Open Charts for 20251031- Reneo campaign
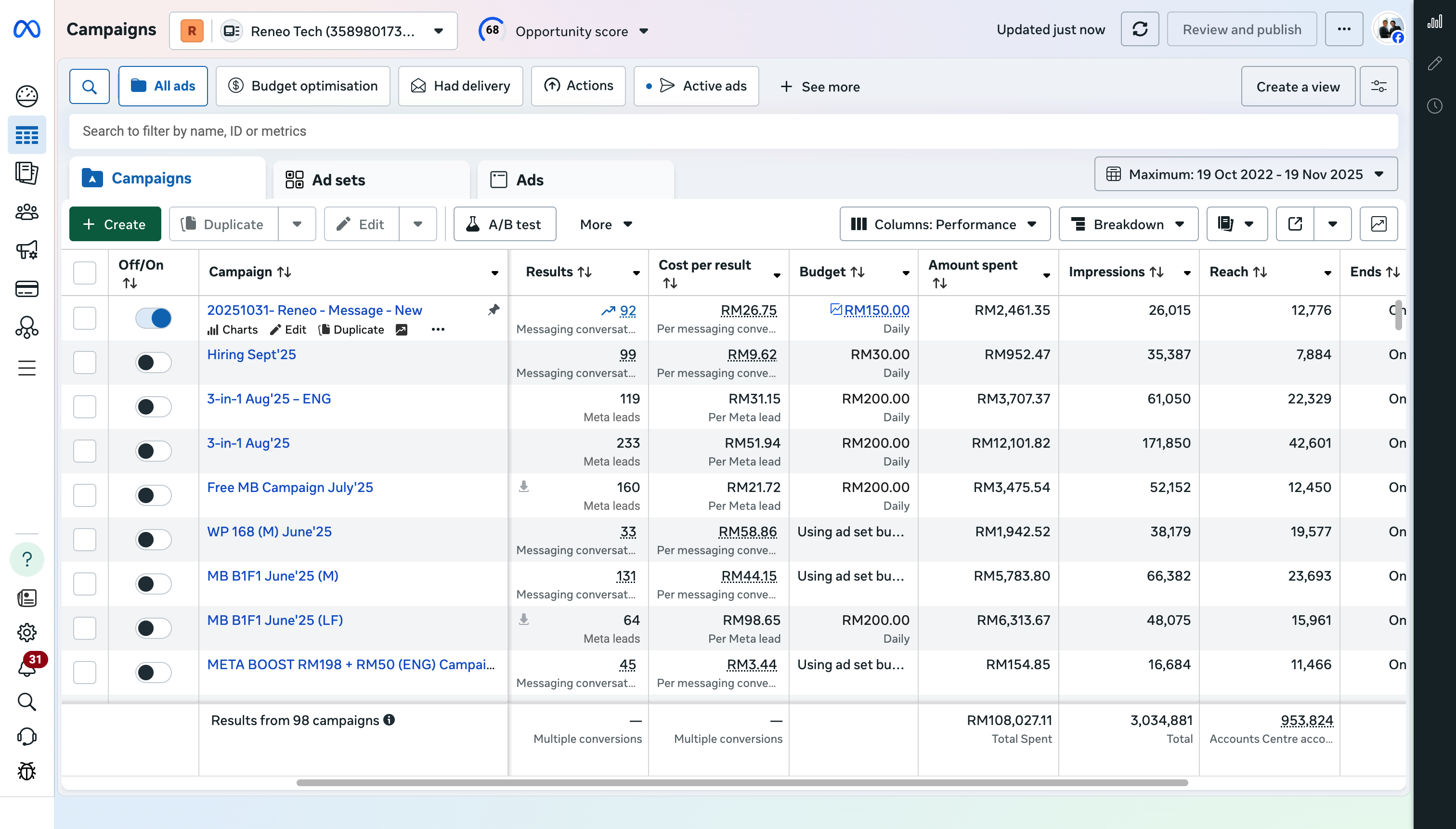This screenshot has height=829, width=1456. (x=233, y=330)
